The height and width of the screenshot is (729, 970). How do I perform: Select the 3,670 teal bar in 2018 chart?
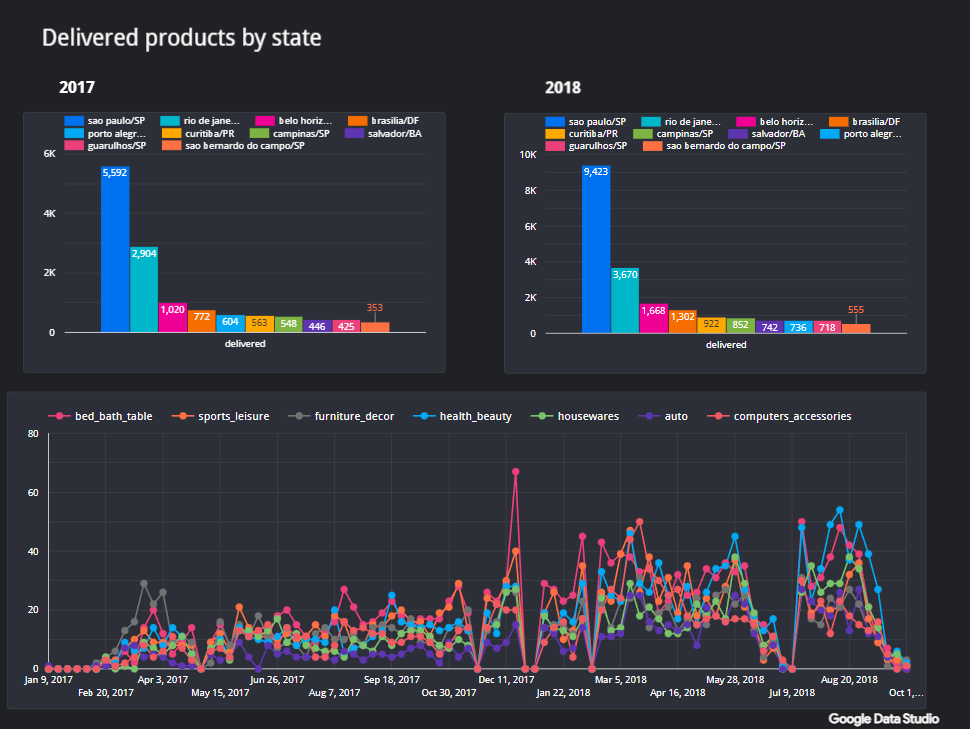[x=625, y=300]
